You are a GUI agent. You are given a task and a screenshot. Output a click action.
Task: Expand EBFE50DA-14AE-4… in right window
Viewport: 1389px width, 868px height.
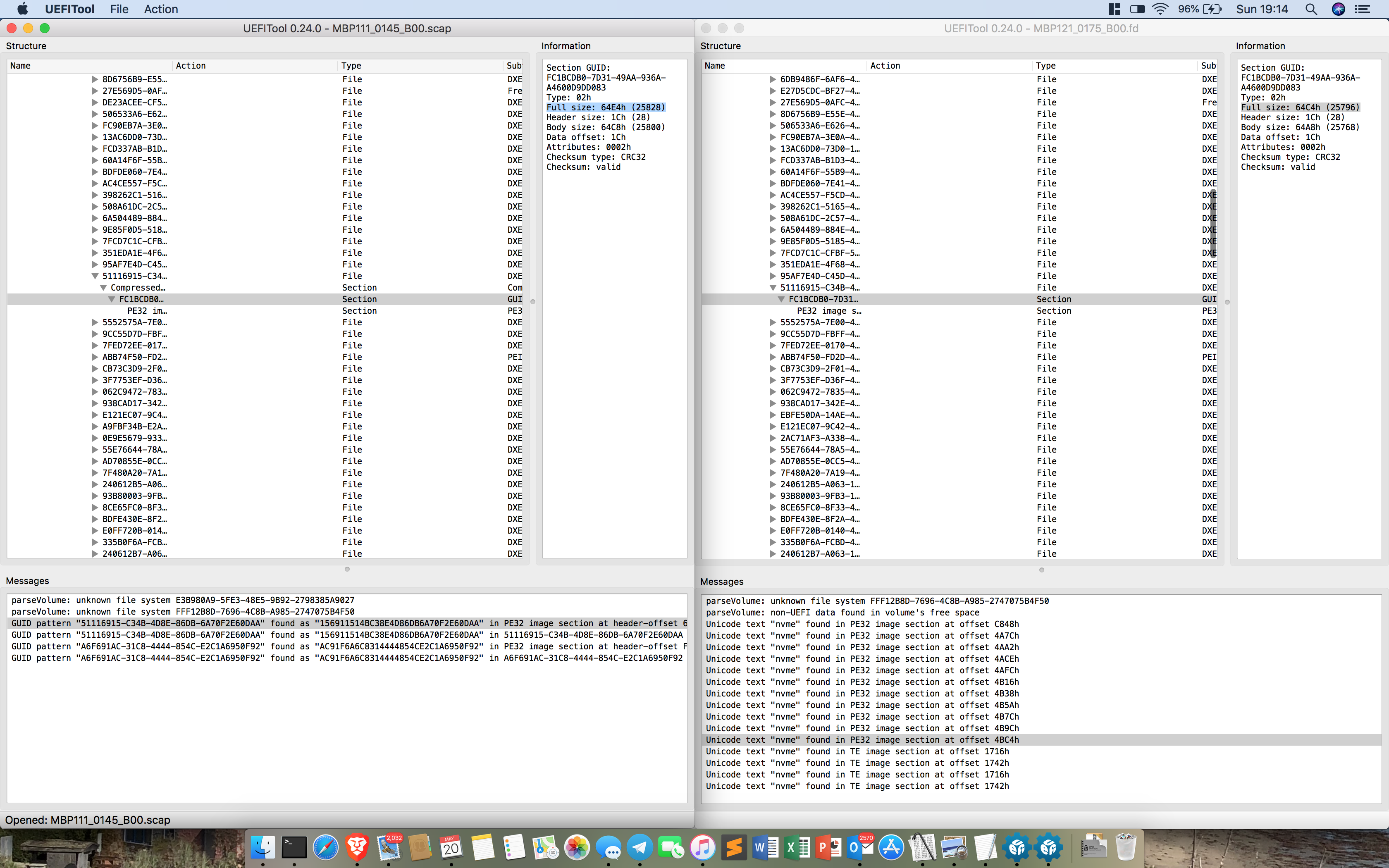(773, 415)
